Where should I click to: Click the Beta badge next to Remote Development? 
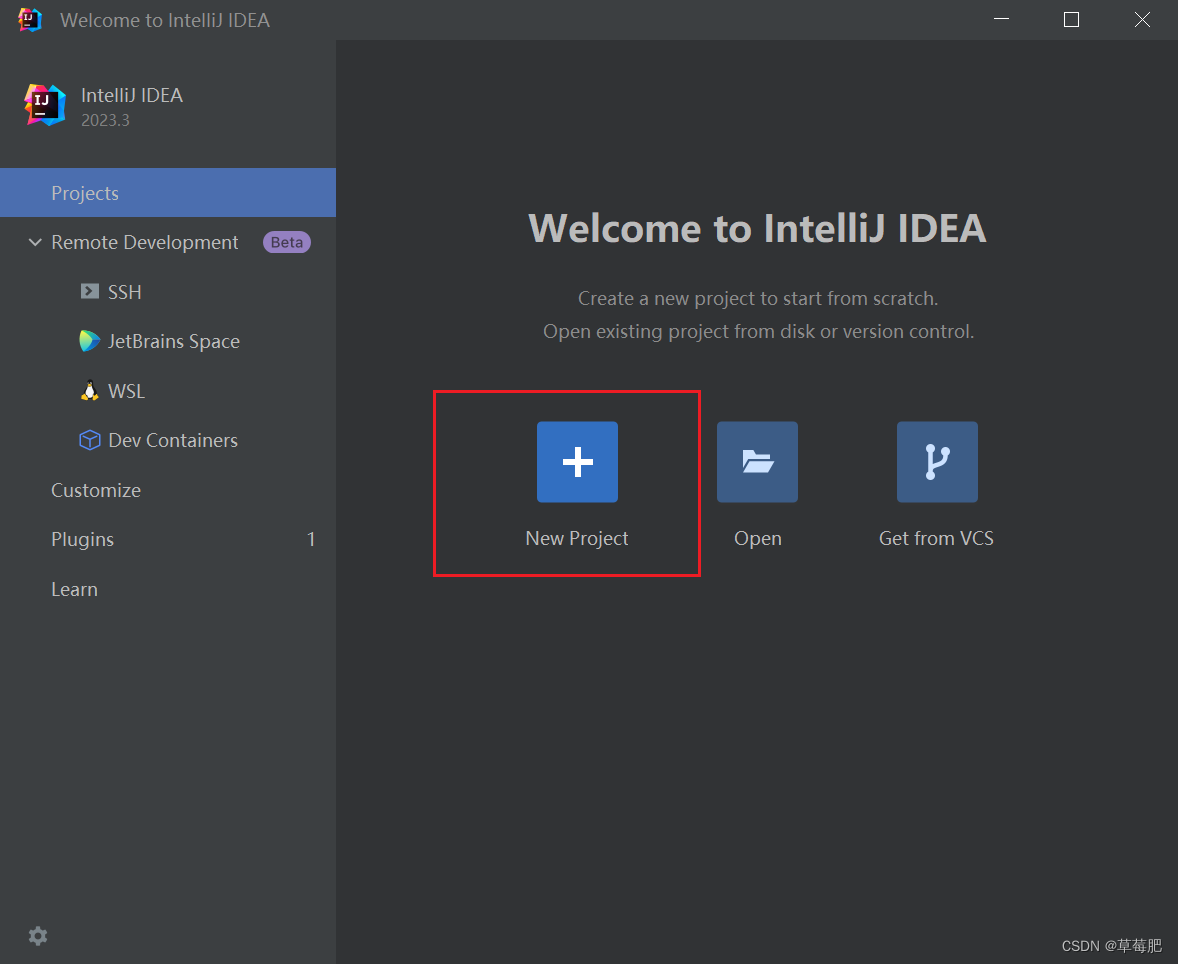click(x=286, y=242)
